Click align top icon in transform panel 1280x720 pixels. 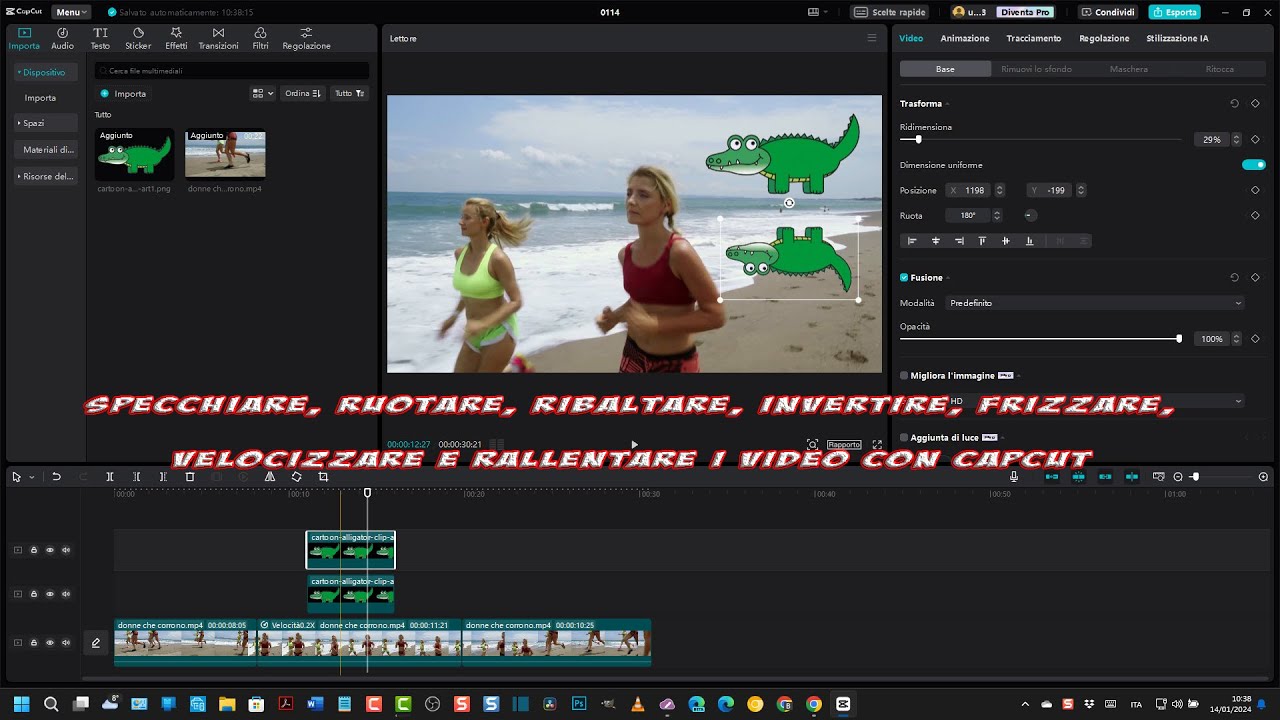982,241
